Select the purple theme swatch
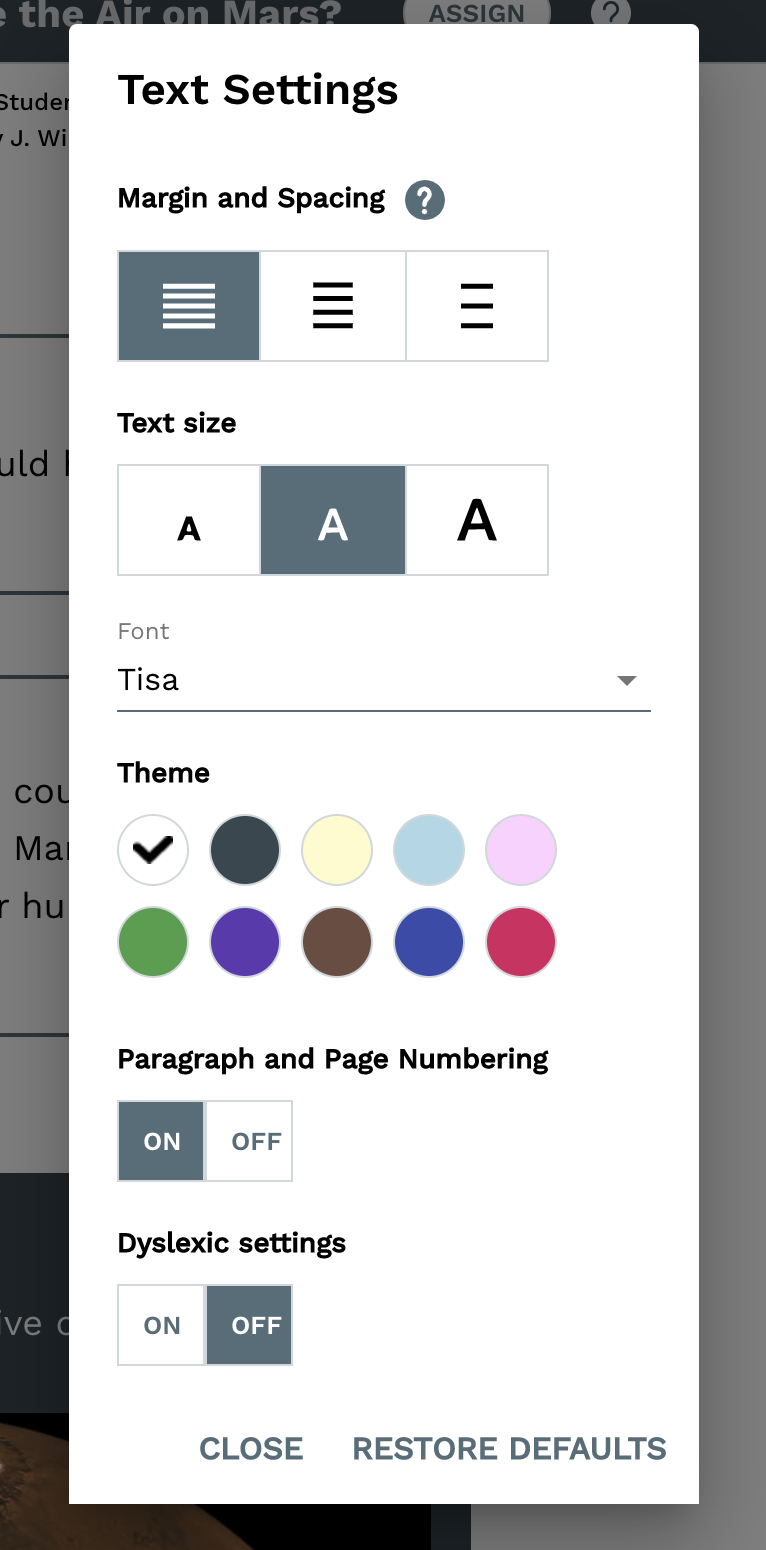This screenshot has width=766, height=1550. 245,942
